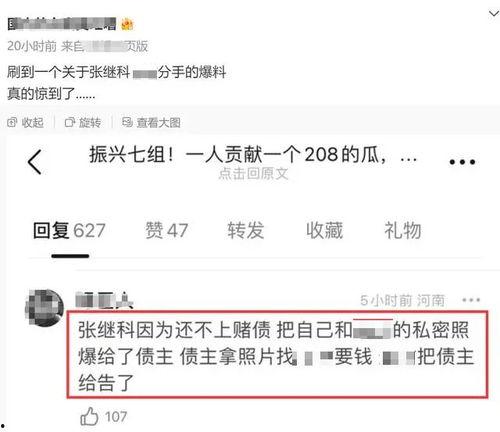
Task: Select the 收藏 tab
Action: click(324, 230)
